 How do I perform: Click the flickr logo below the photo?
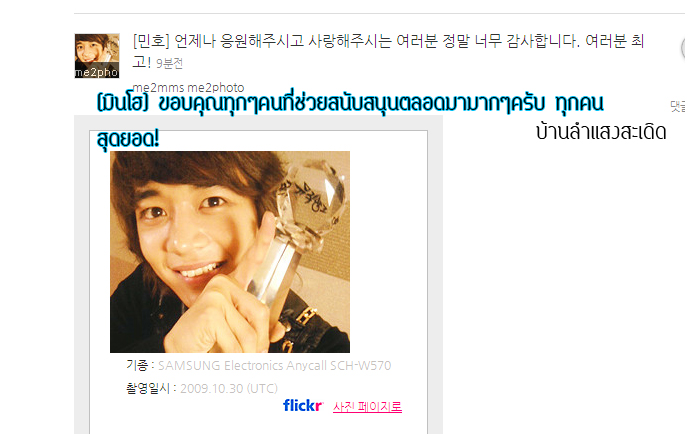pos(303,405)
